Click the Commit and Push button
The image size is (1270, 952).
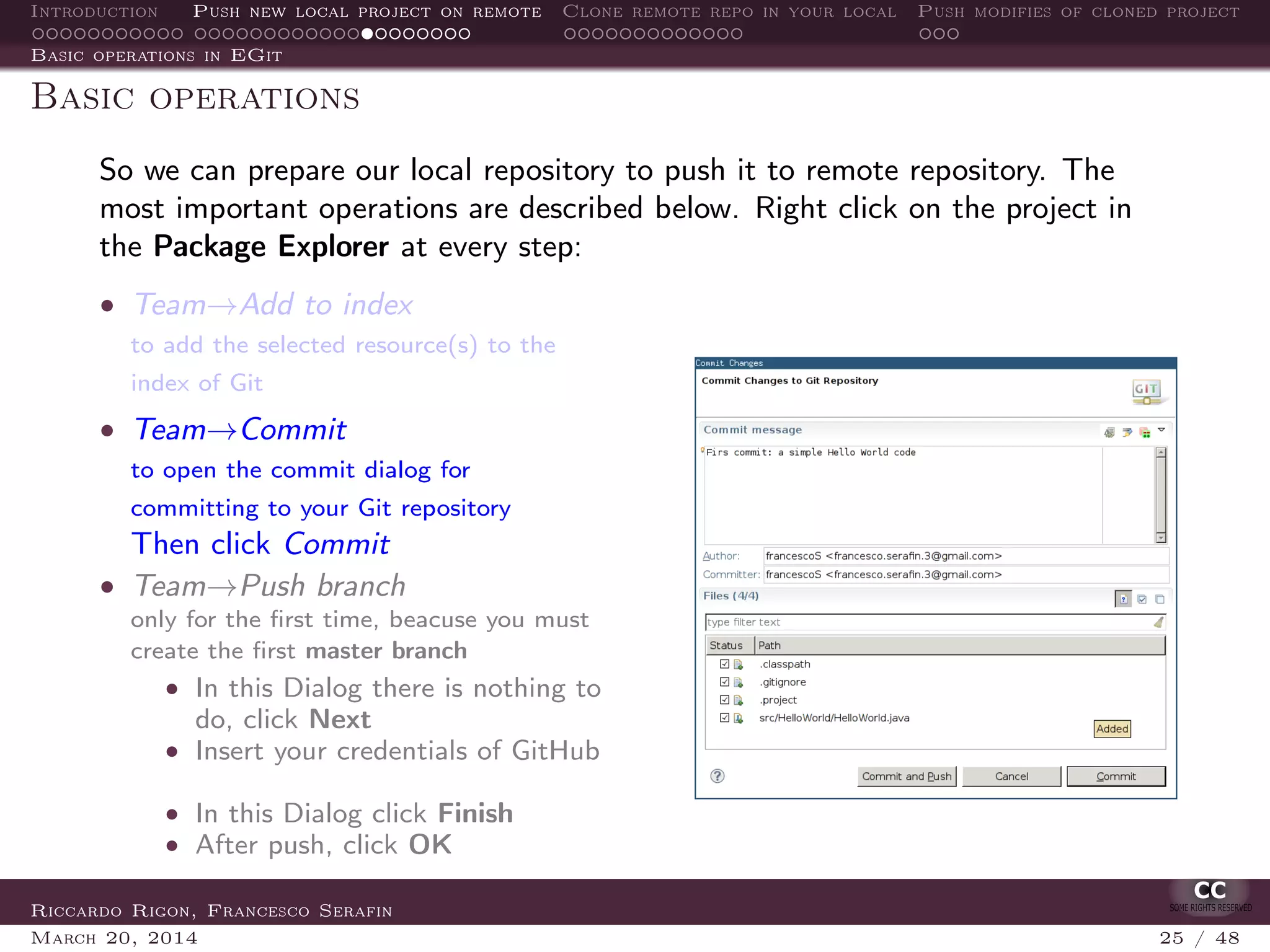[x=907, y=777]
